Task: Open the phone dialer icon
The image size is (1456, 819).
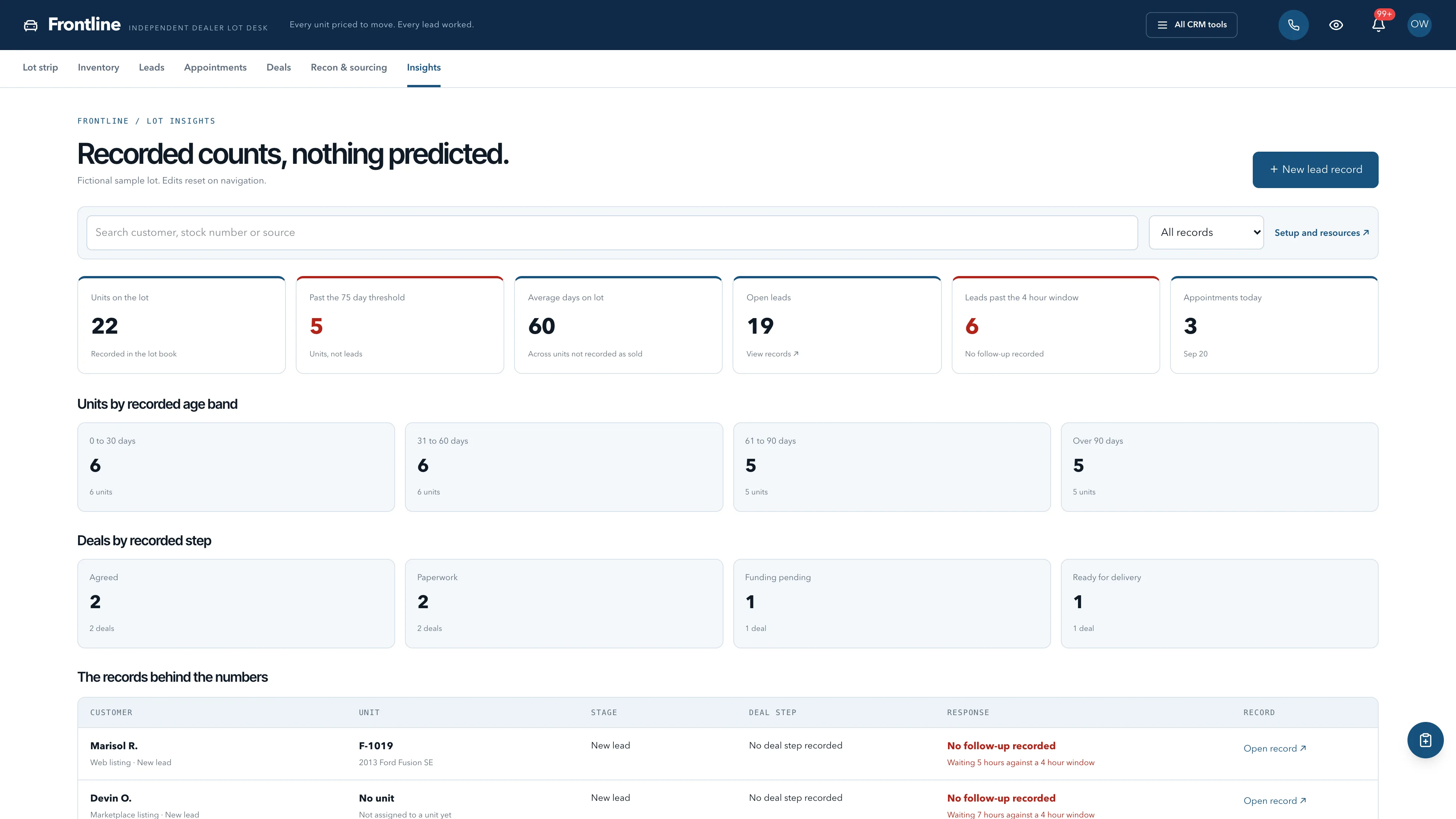Action: pyautogui.click(x=1293, y=25)
